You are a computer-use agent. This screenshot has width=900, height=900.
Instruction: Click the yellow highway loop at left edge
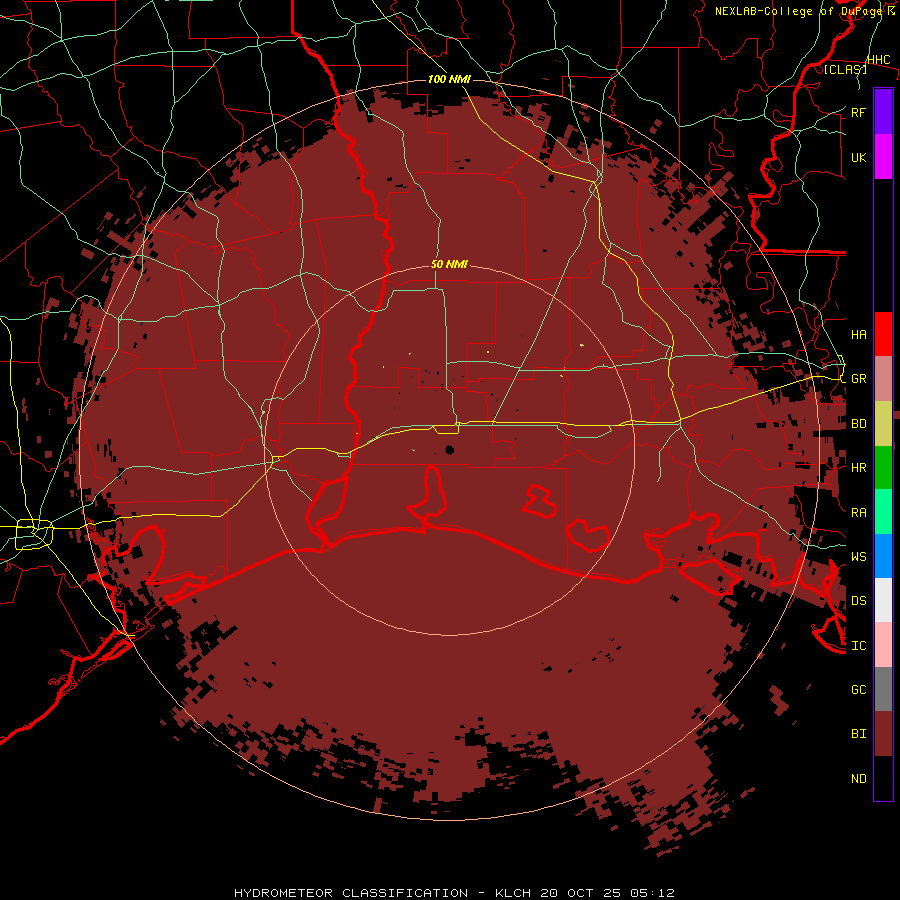click(34, 534)
